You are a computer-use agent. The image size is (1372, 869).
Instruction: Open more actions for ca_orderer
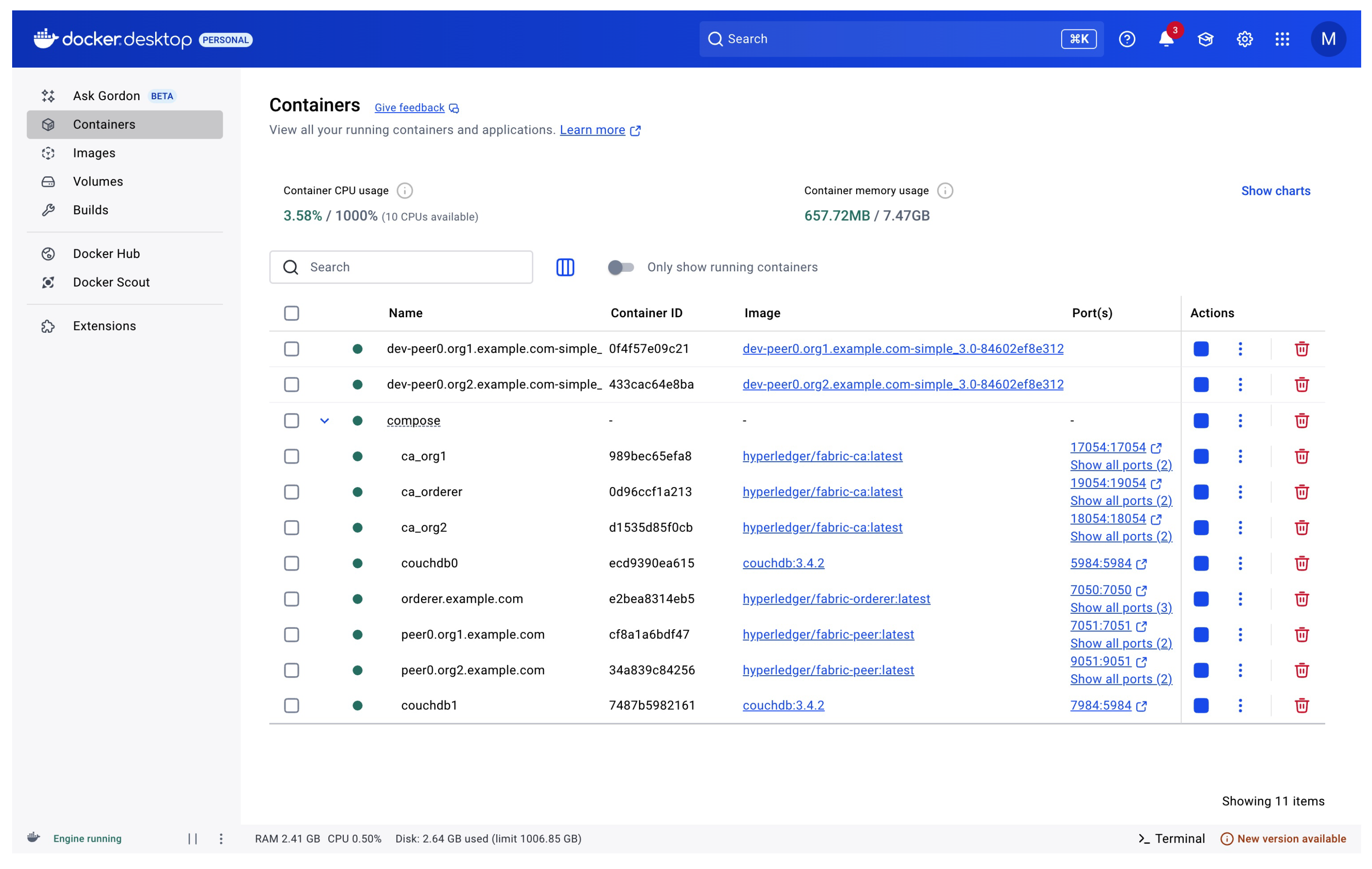1240,492
